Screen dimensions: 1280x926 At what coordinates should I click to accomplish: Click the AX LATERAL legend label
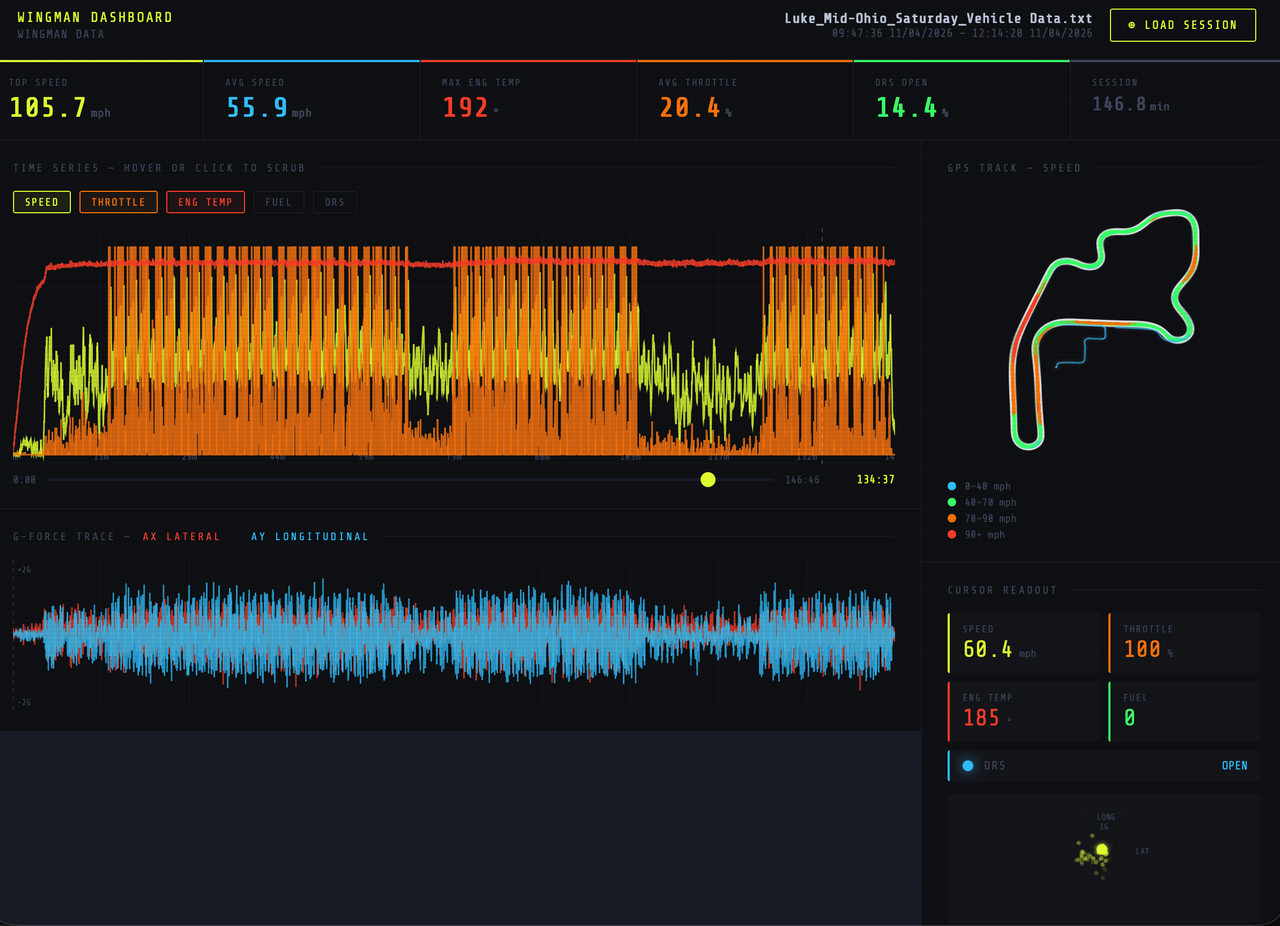coord(181,537)
